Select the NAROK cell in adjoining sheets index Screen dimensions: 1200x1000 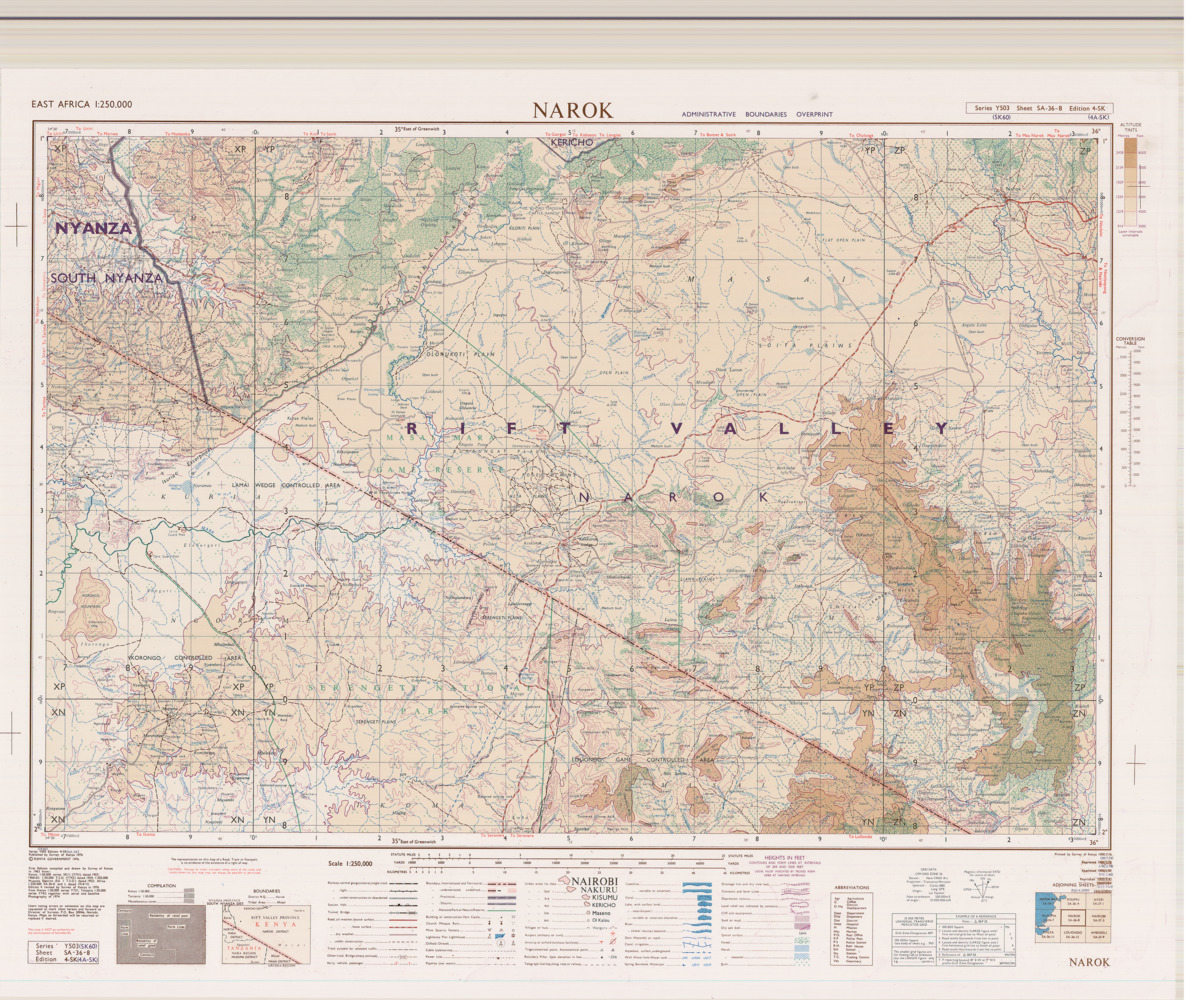[x=1073, y=917]
